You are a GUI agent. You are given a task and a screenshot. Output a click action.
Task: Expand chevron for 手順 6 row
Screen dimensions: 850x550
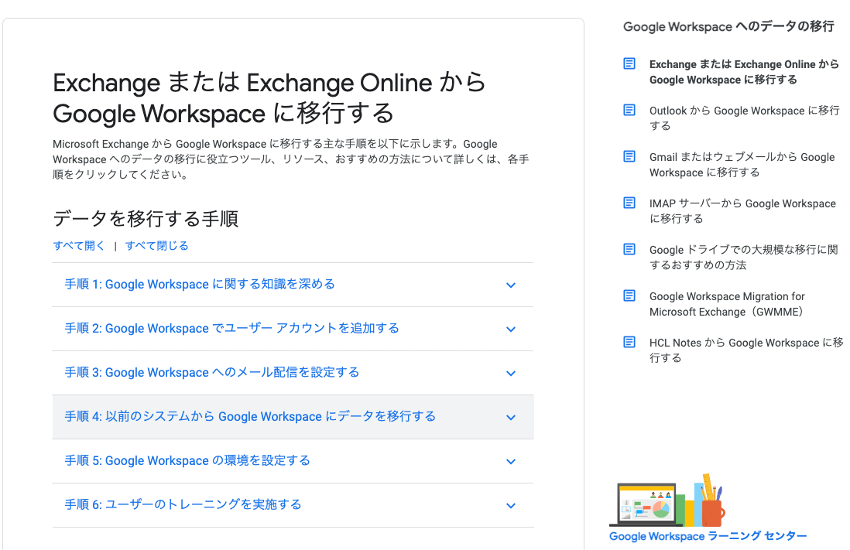511,506
